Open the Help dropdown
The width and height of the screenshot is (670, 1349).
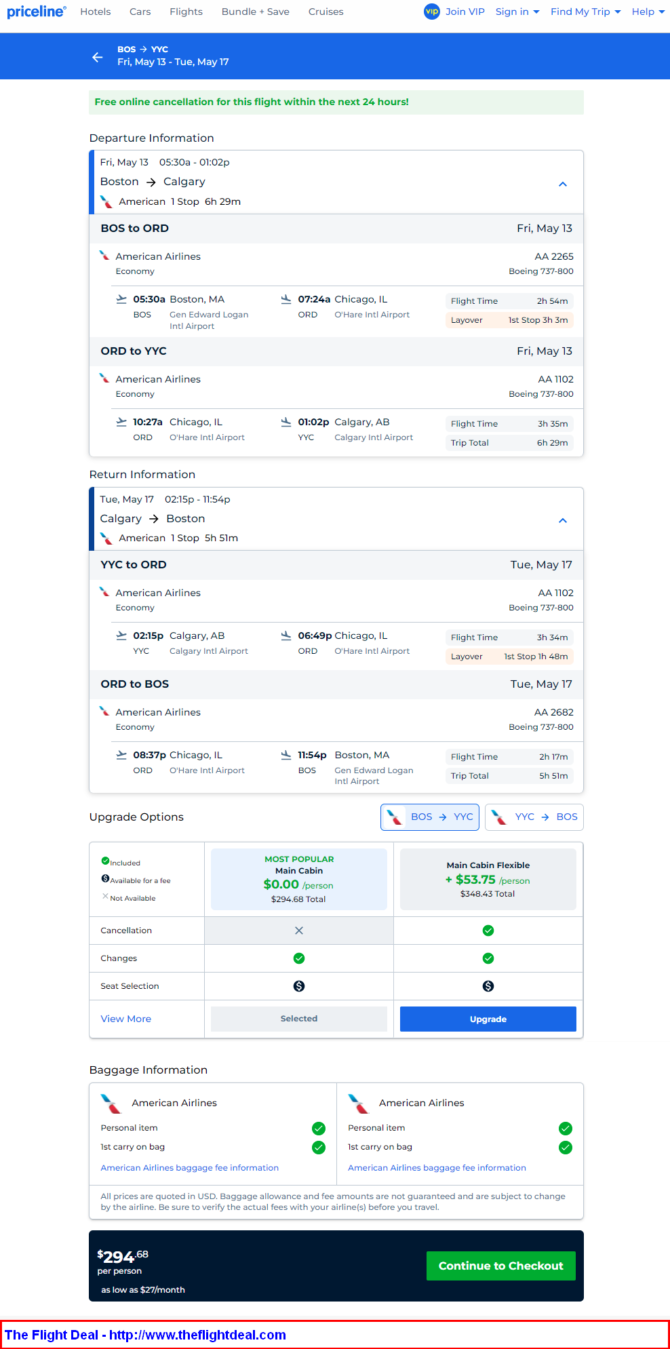click(647, 12)
